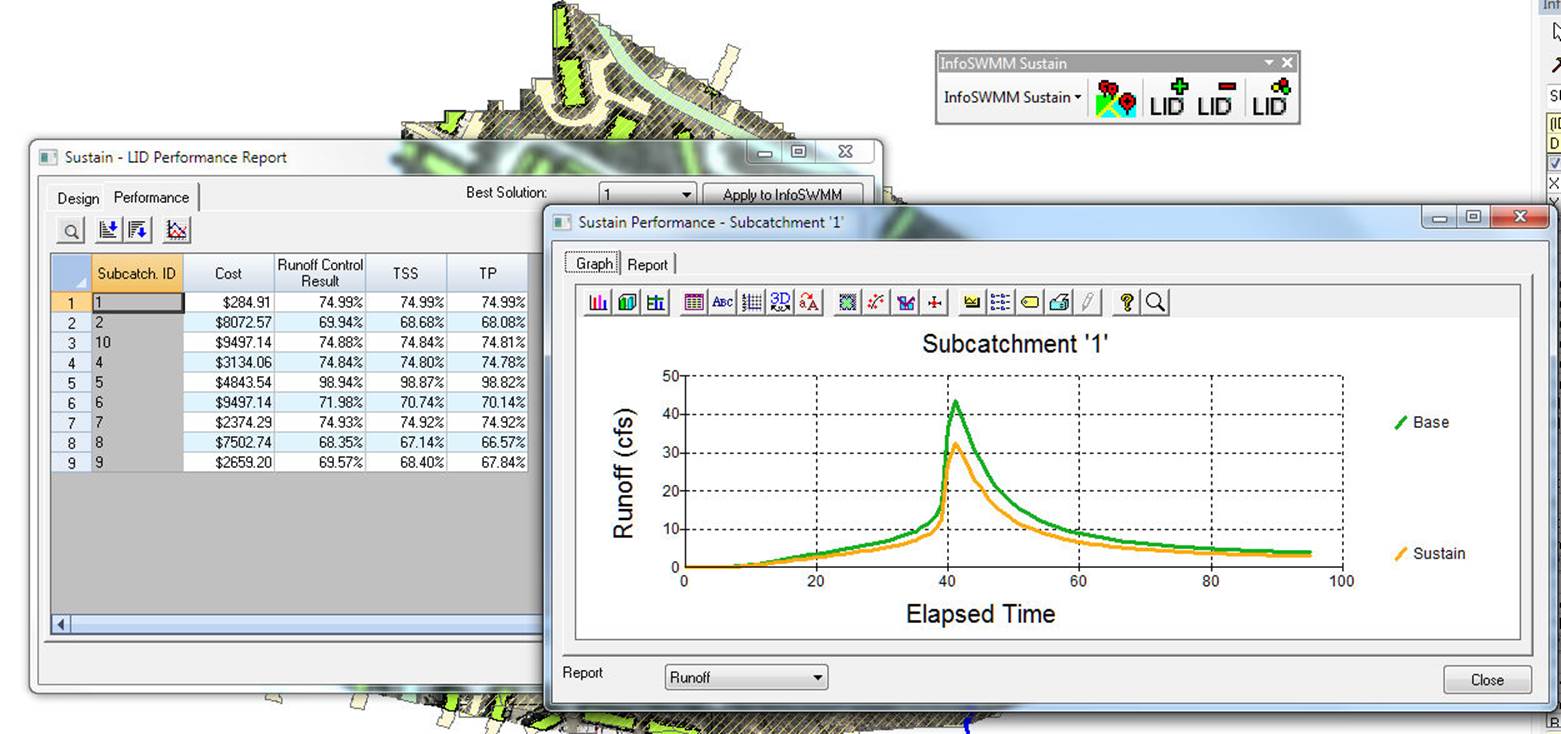
Task: Select the cost cell $7502.74
Action: [x=229, y=442]
